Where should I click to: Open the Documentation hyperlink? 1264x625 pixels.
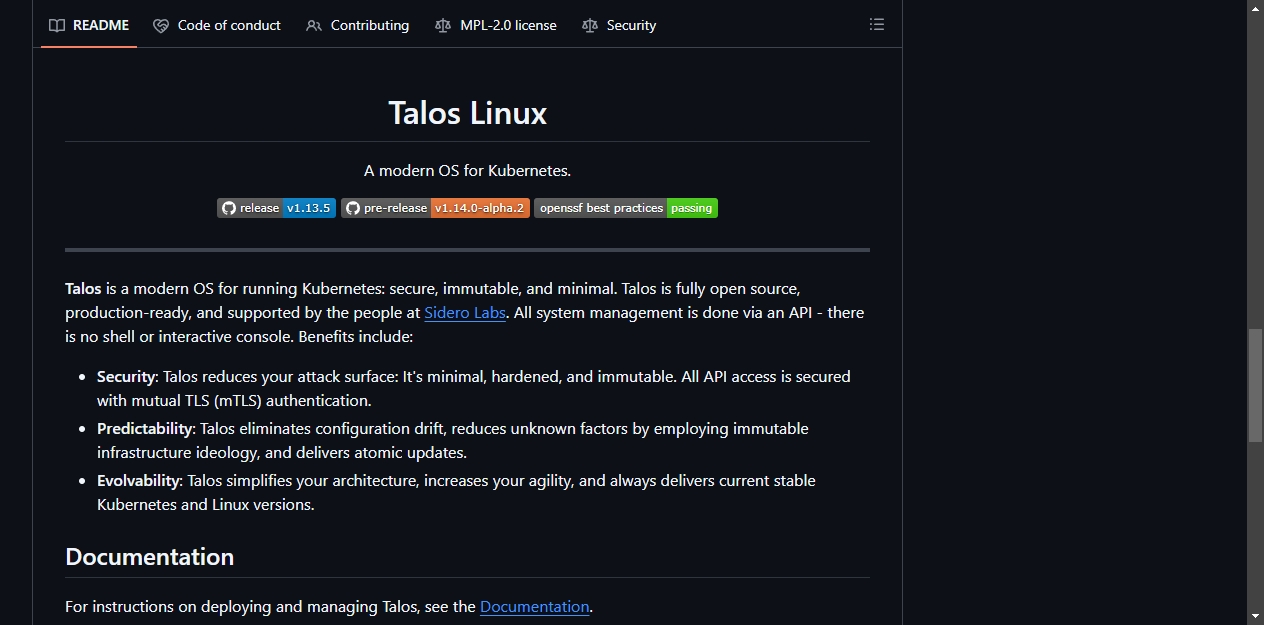click(x=535, y=607)
